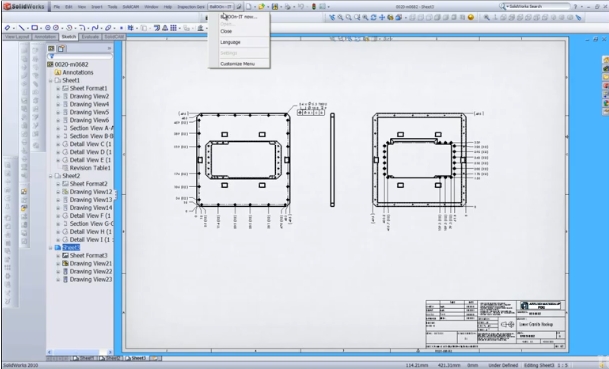This screenshot has width=609, height=369.
Task: Collapse the Sheet2 tree node
Action: pyautogui.click(x=50, y=176)
